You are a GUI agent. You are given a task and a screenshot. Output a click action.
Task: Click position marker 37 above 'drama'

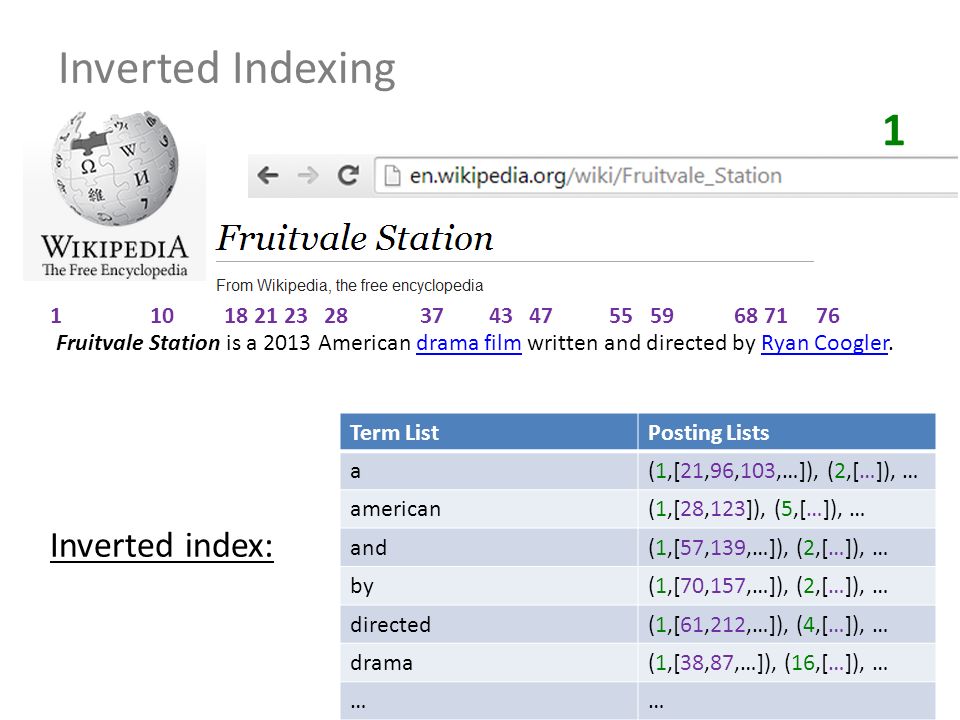click(x=432, y=315)
